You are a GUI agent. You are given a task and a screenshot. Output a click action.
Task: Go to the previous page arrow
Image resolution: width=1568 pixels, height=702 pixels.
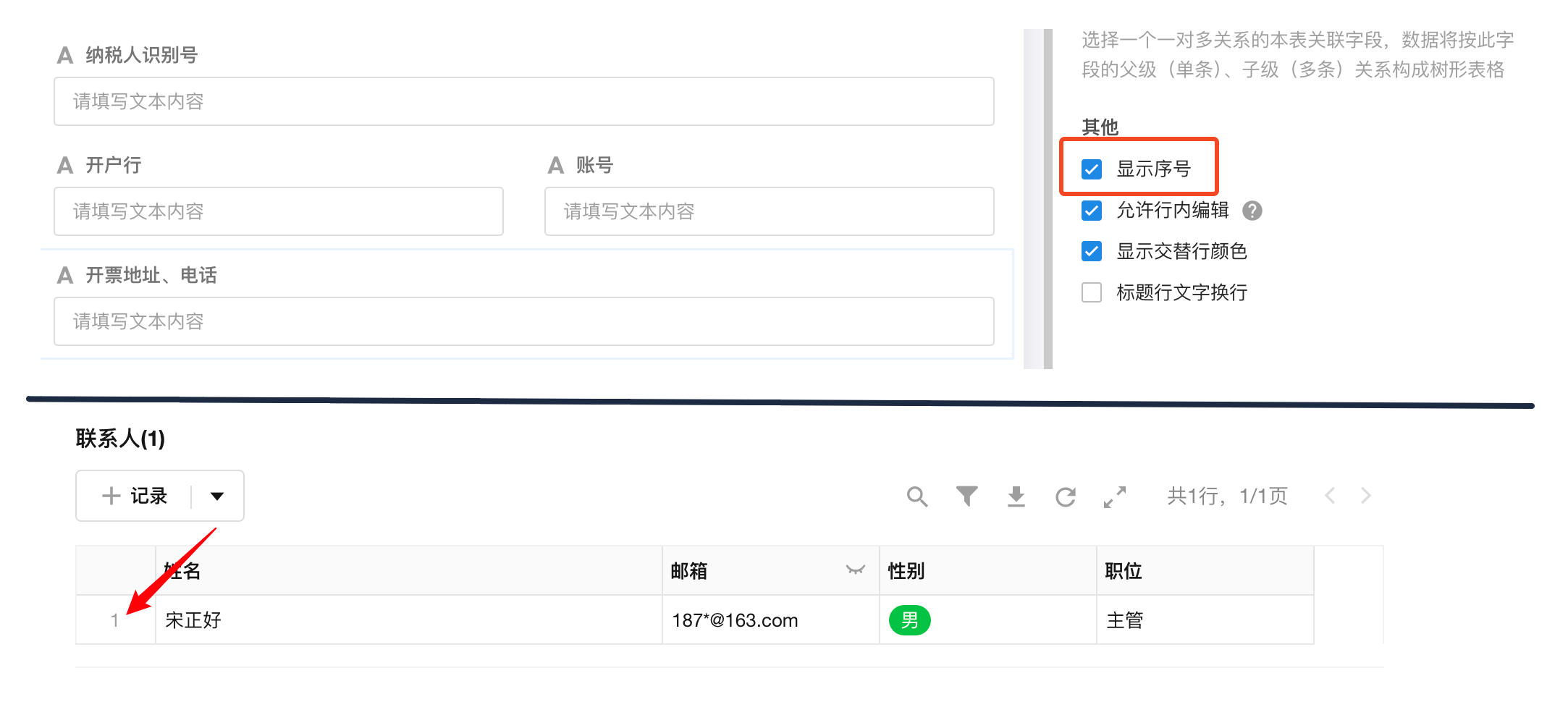[x=1330, y=496]
